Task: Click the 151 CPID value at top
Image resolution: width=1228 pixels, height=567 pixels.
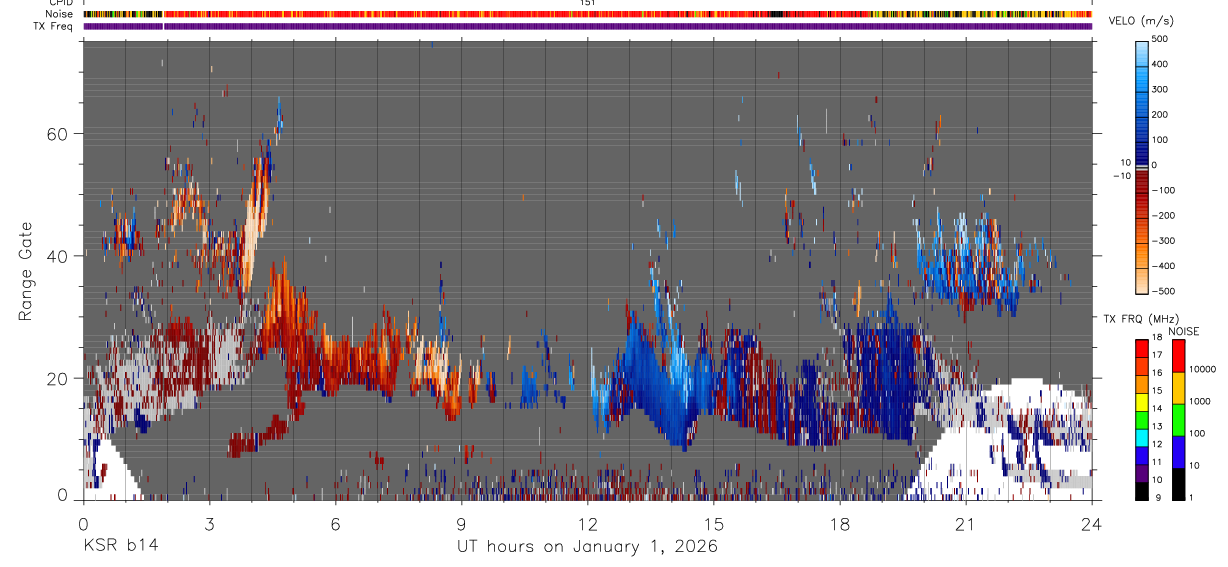Action: 587,3
